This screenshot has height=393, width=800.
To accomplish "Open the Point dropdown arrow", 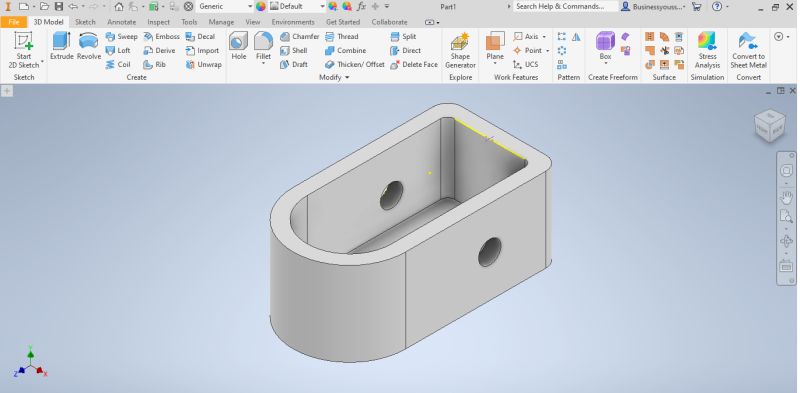I will pos(547,51).
